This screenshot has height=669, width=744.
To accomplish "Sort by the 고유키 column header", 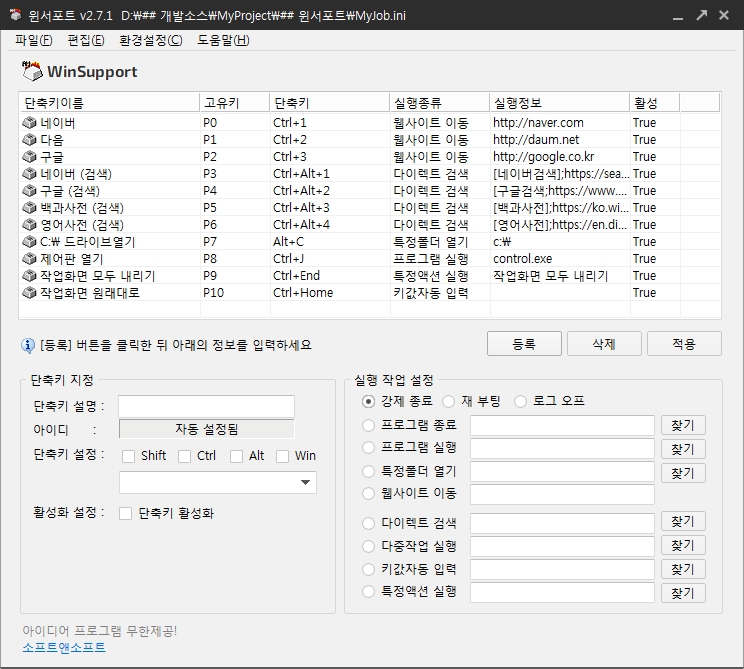I will coord(235,102).
